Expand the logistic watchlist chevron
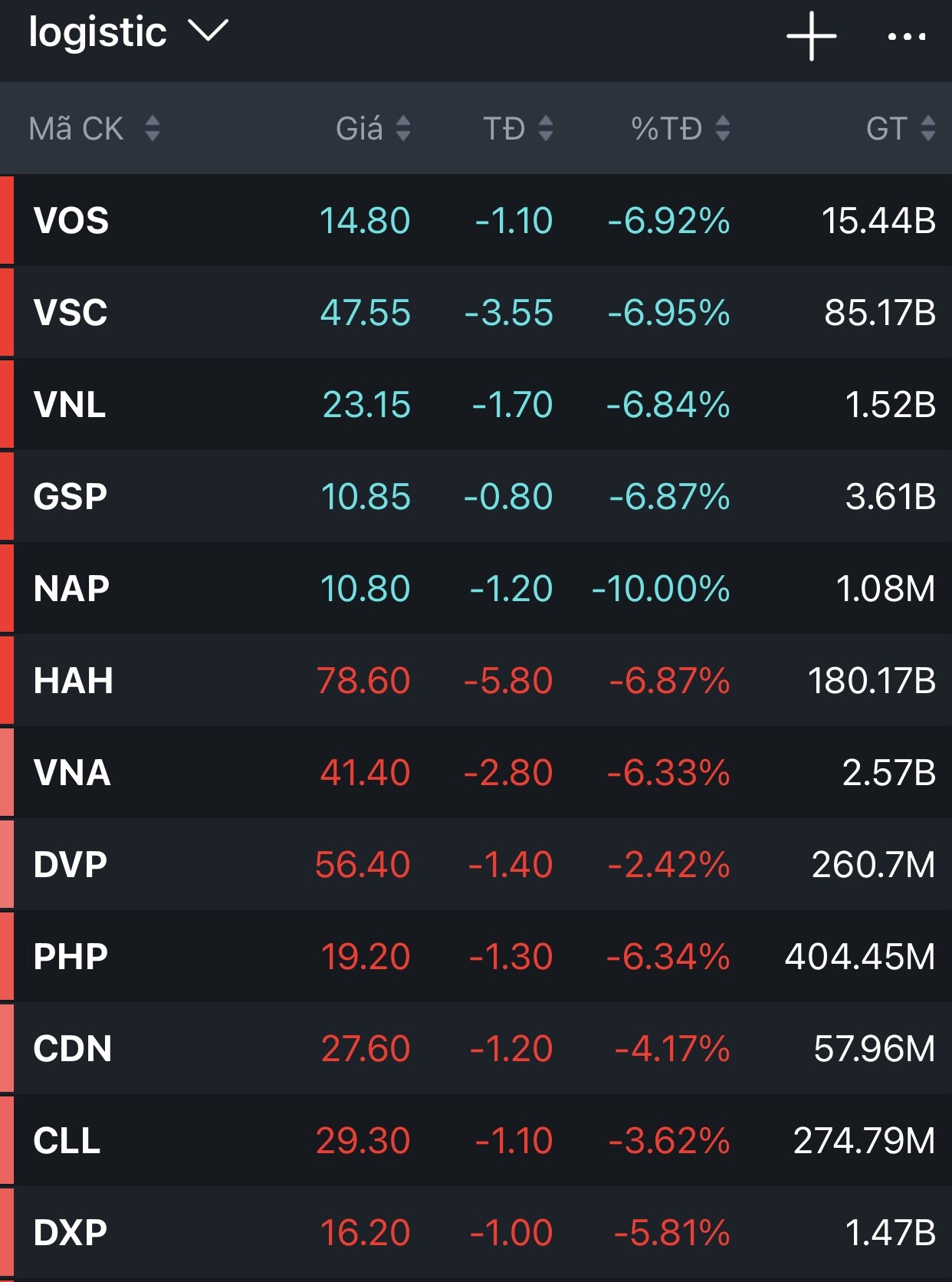The height and width of the screenshot is (1282, 952). click(208, 32)
